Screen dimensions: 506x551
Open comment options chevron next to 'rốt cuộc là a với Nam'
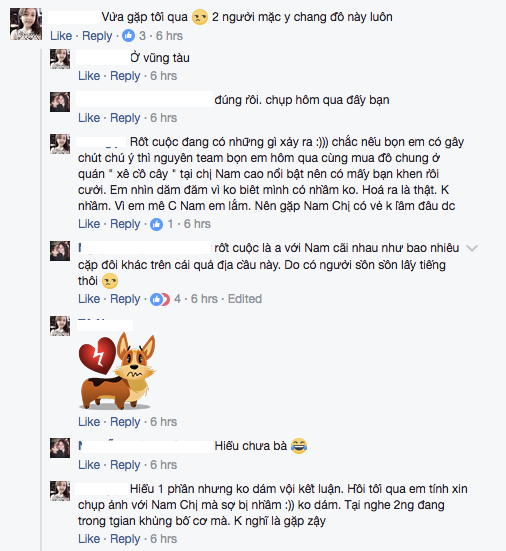tap(472, 248)
